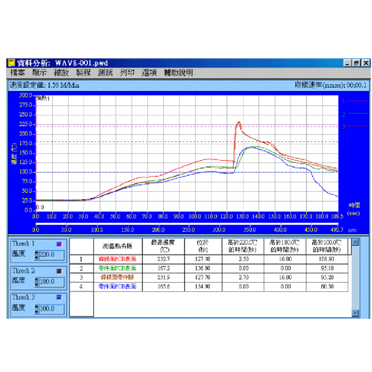
Task: Click the speed setting text 1.55 M/Min
Action: (44, 85)
